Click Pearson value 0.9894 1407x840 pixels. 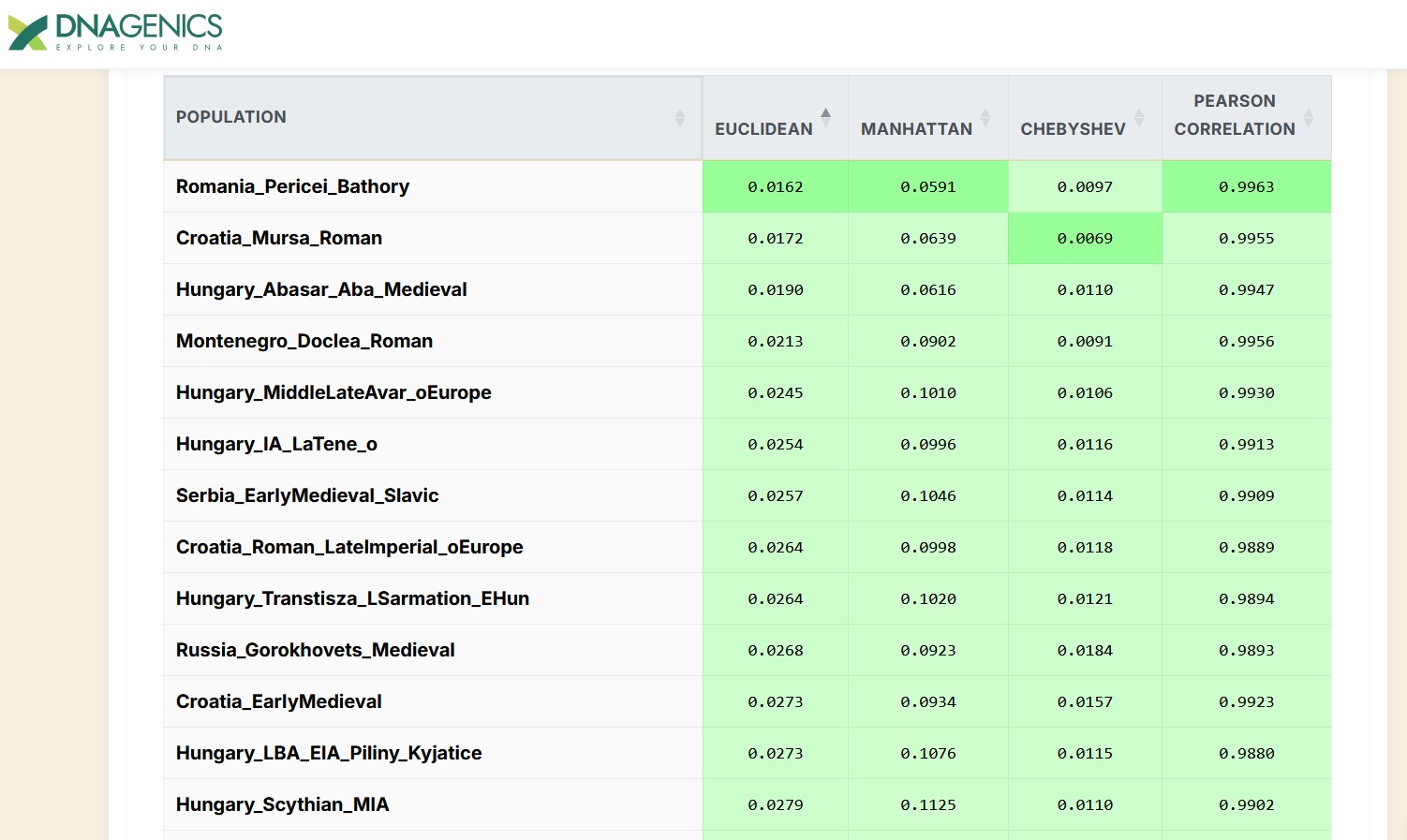point(1247,599)
